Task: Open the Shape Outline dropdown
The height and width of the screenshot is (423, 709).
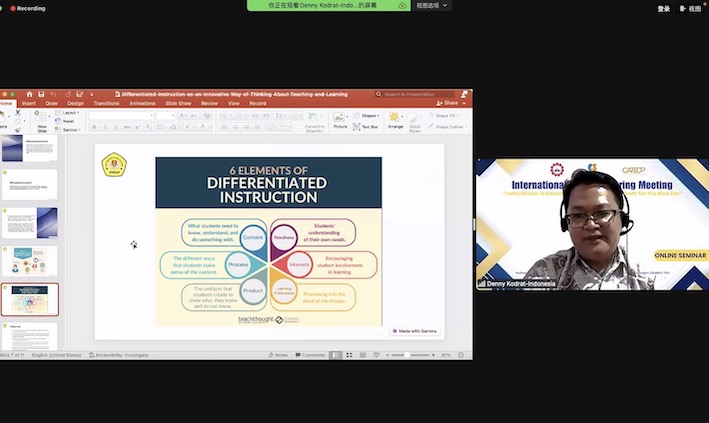Action: coord(448,127)
